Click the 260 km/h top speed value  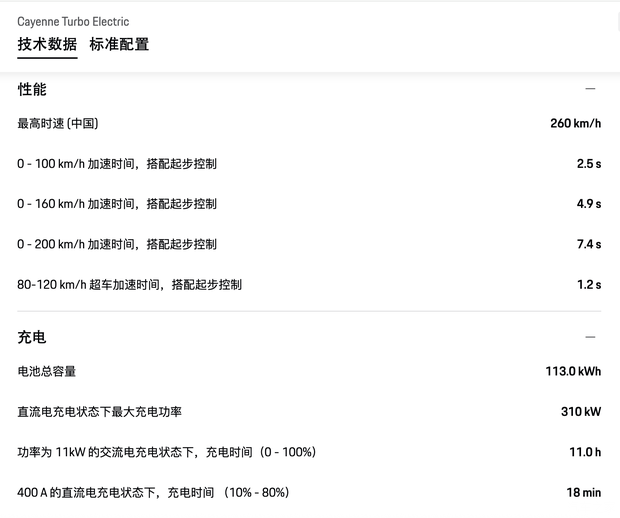(x=575, y=123)
